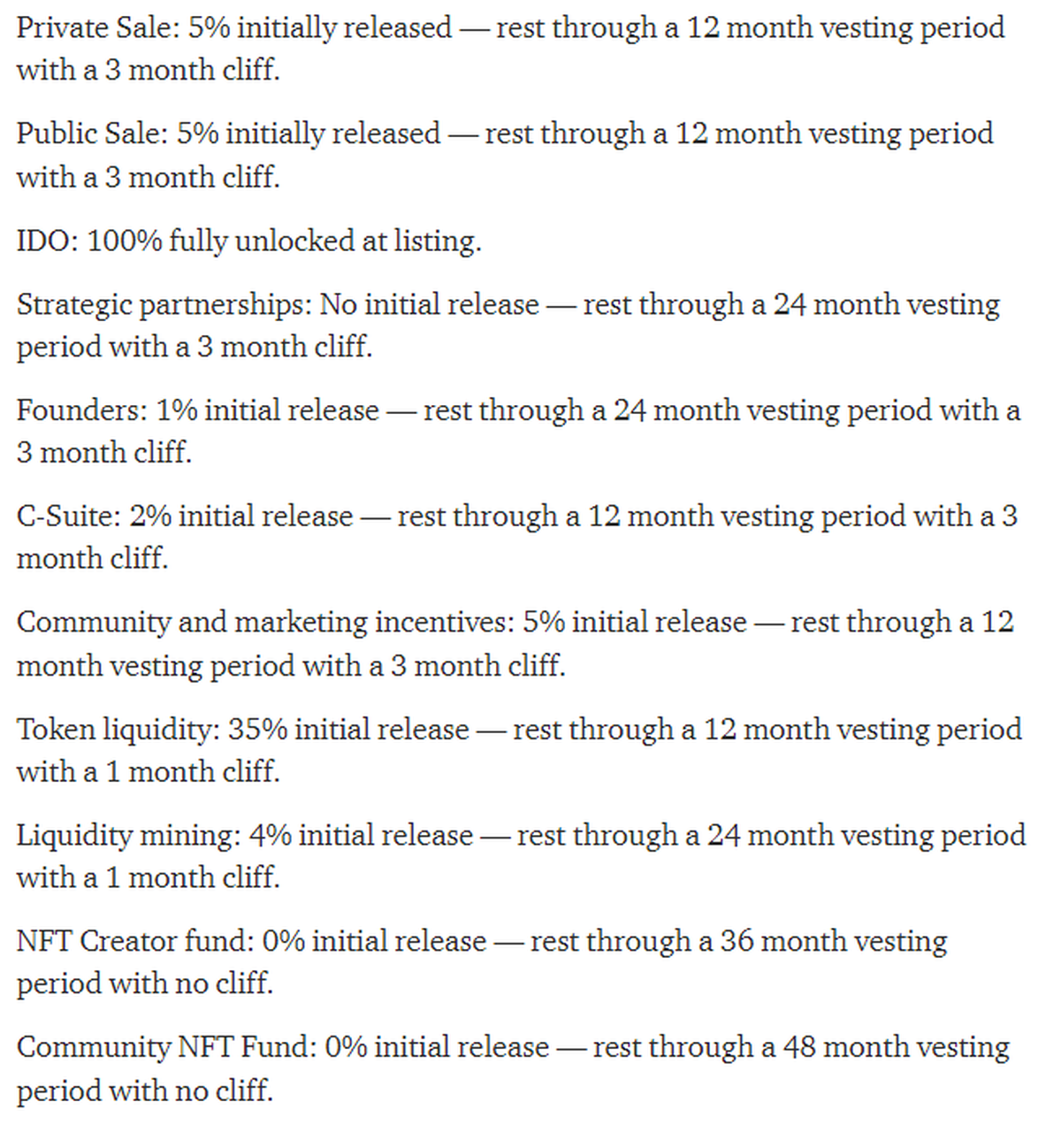Click the 'No initial release' phrase
1061x1148 pixels.
click(429, 304)
